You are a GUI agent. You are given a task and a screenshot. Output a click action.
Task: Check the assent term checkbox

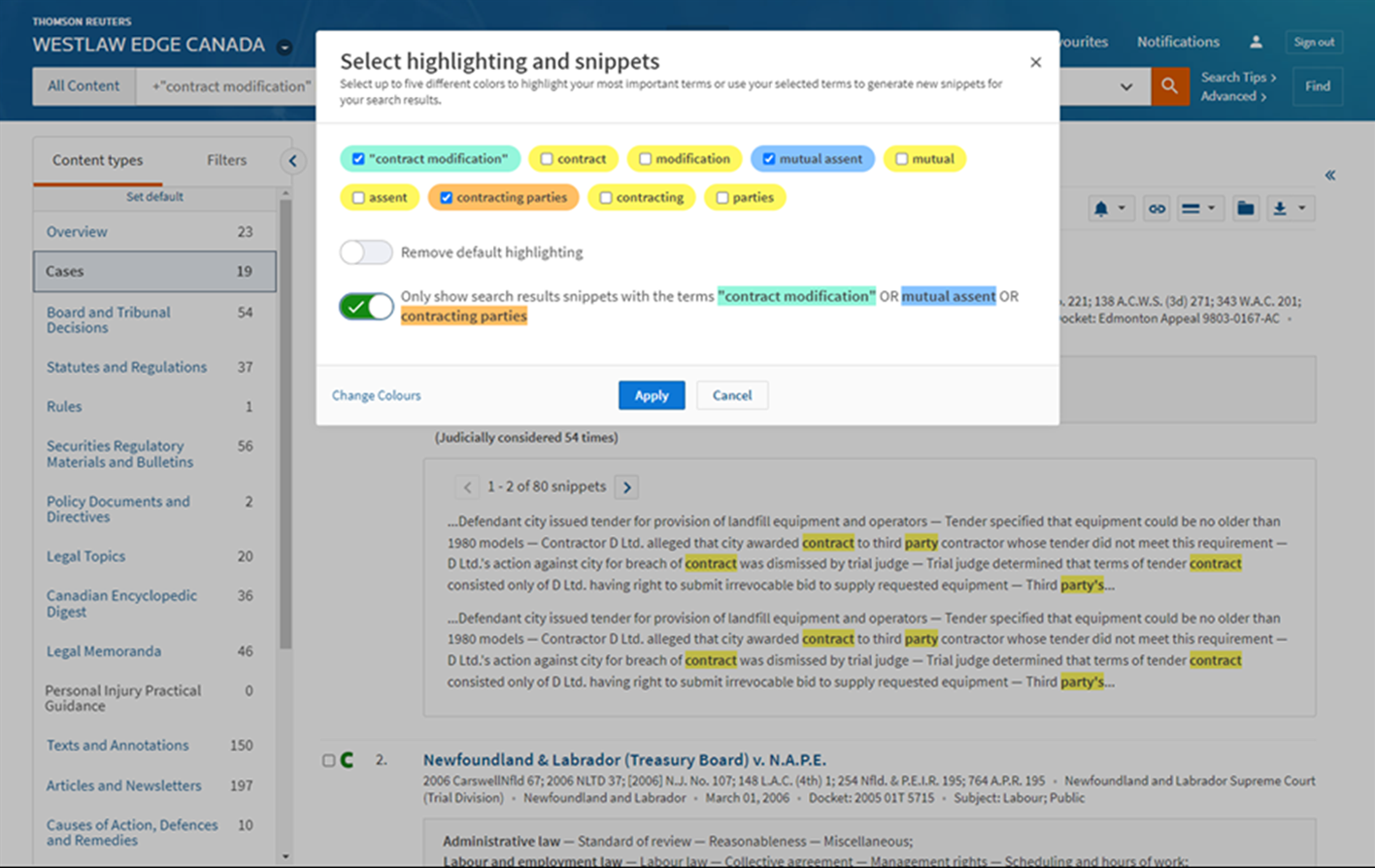358,198
